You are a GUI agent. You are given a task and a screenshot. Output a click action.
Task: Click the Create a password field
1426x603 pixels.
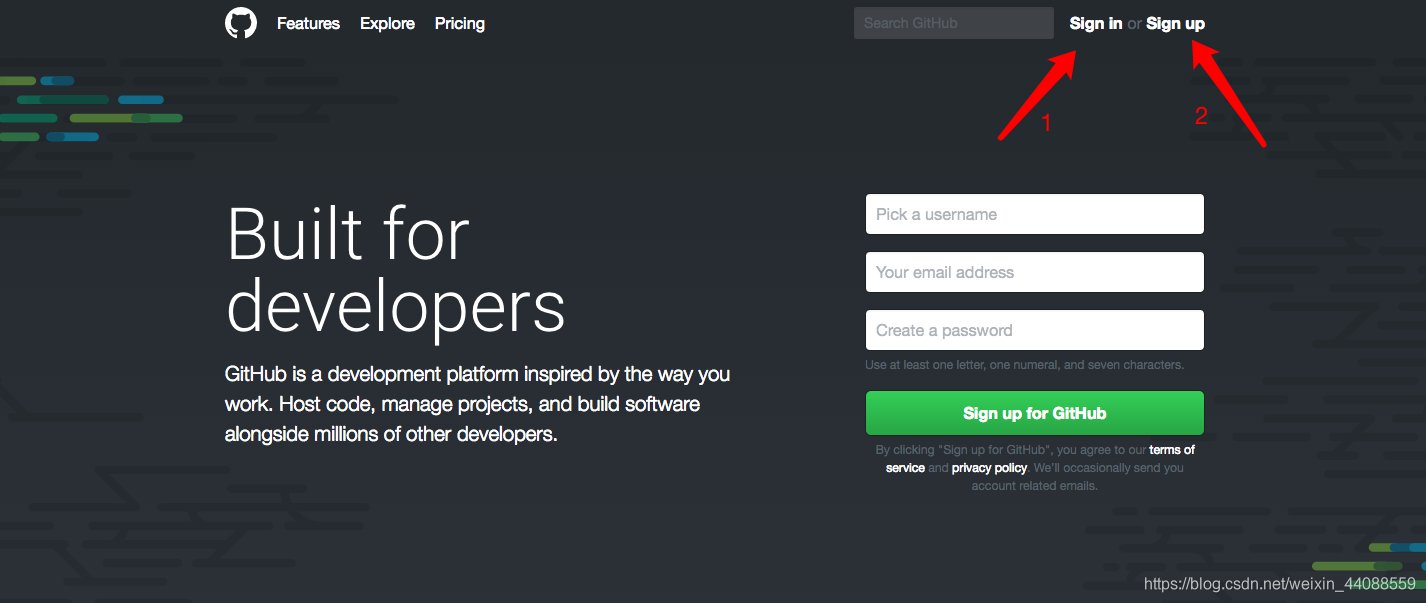[1035, 330]
